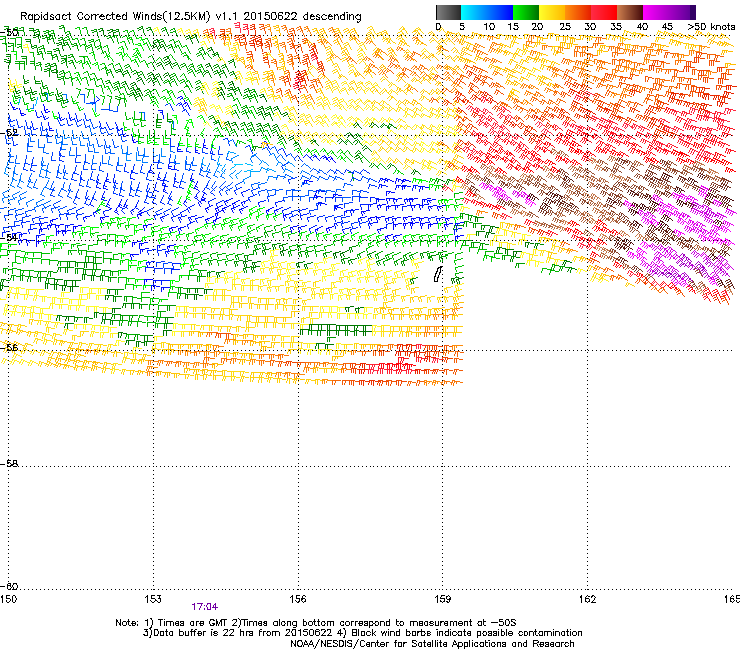Image resolution: width=740 pixels, height=650 pixels.
Task: Click the 'Data buffer is 22 hrs' note
Action: click(362, 633)
